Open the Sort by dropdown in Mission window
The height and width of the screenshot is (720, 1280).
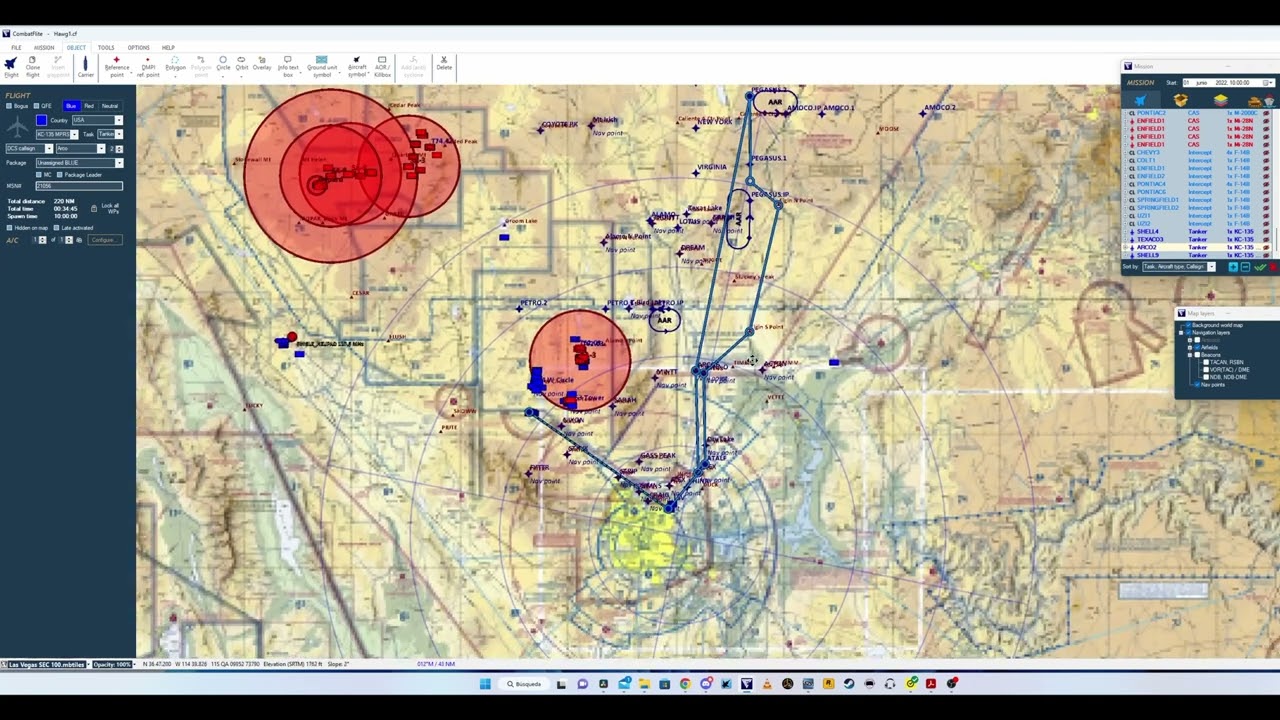click(x=1180, y=267)
